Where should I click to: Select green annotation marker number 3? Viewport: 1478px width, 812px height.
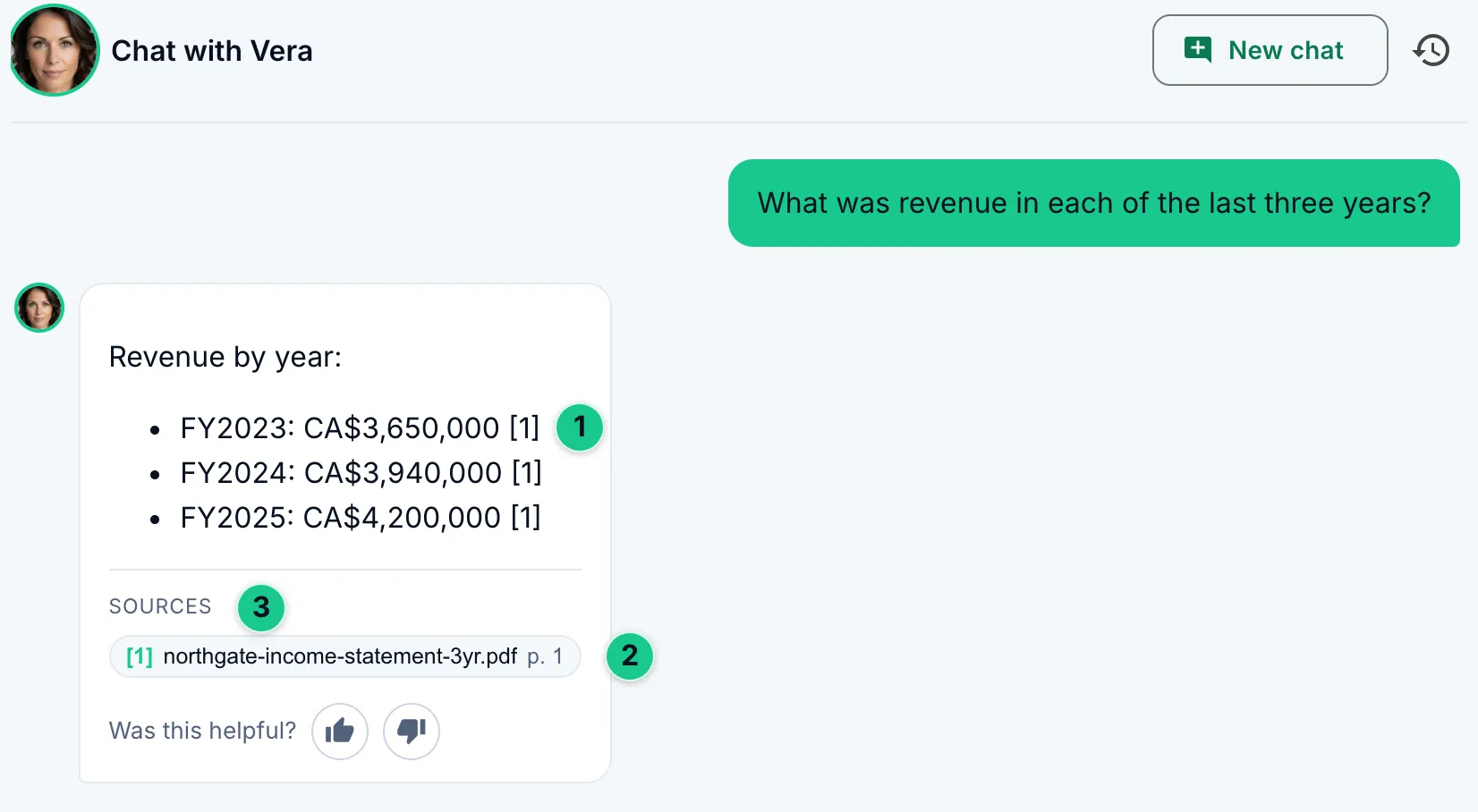point(261,608)
